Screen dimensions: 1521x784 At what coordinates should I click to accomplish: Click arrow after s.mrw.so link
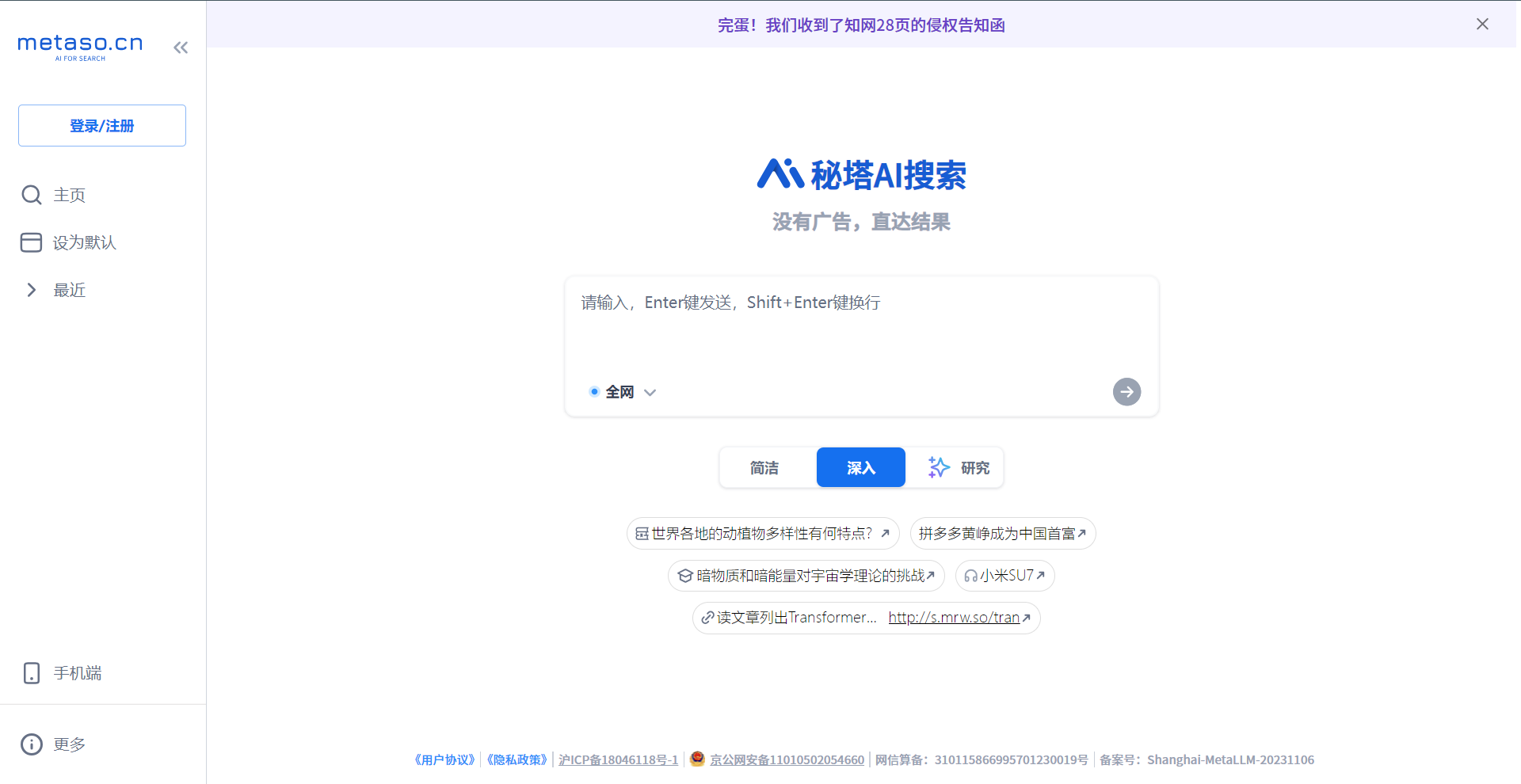pos(1027,618)
